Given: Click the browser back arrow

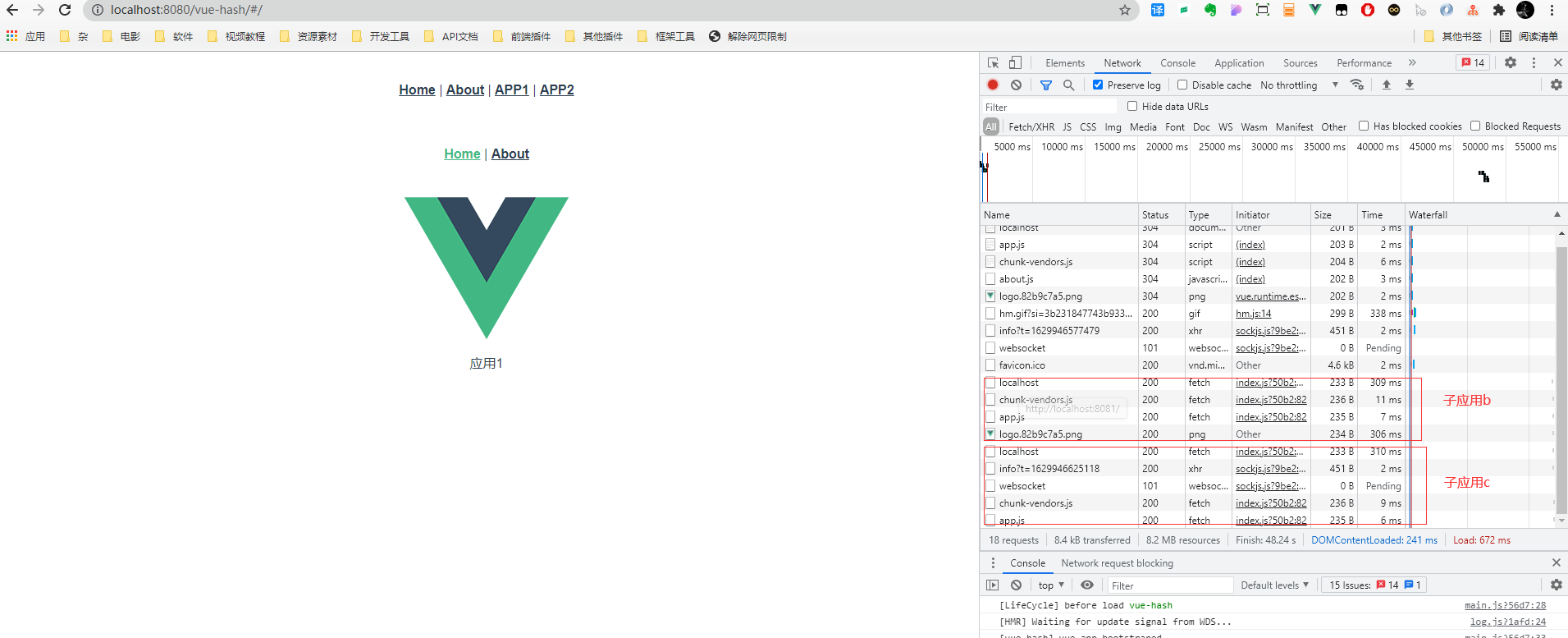Looking at the screenshot, I should pyautogui.click(x=12, y=10).
